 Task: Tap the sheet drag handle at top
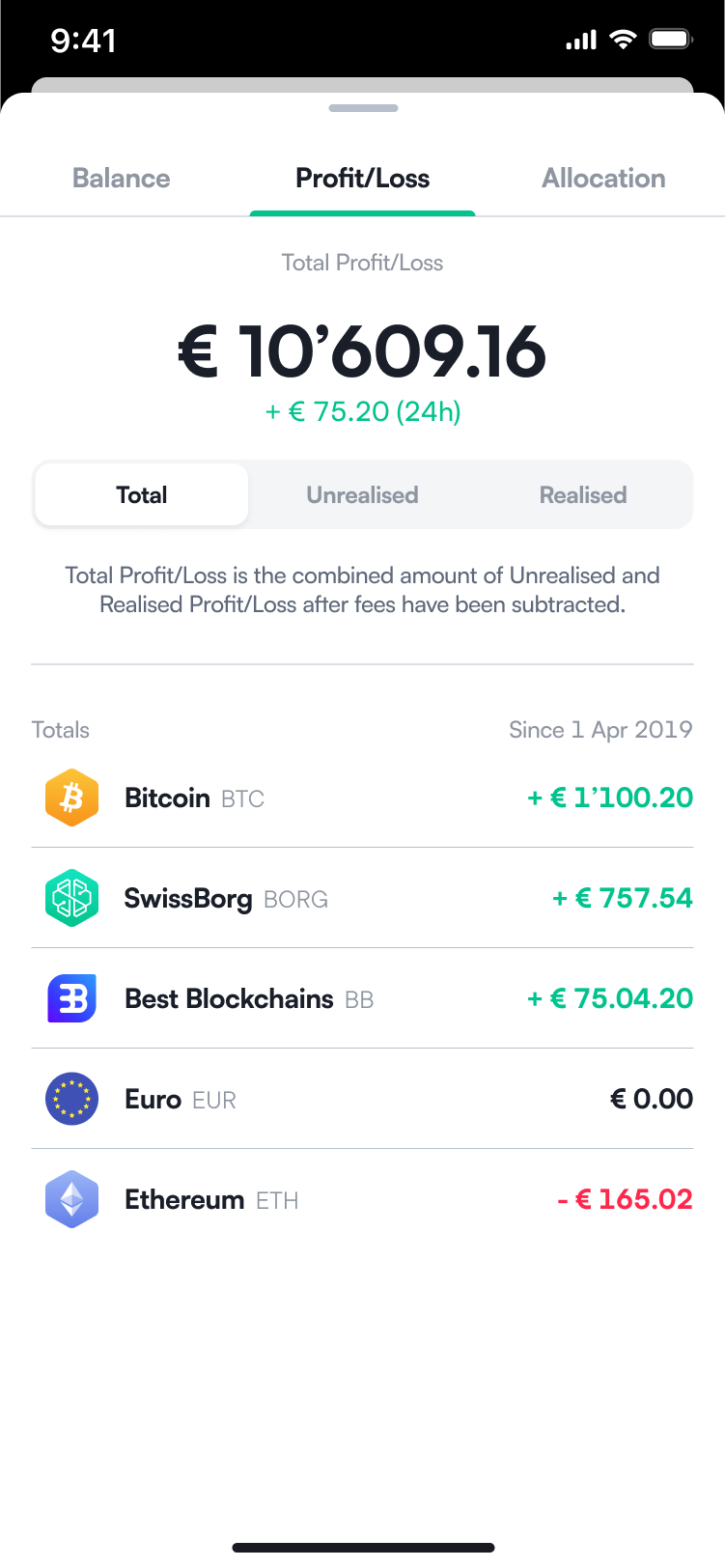363,108
